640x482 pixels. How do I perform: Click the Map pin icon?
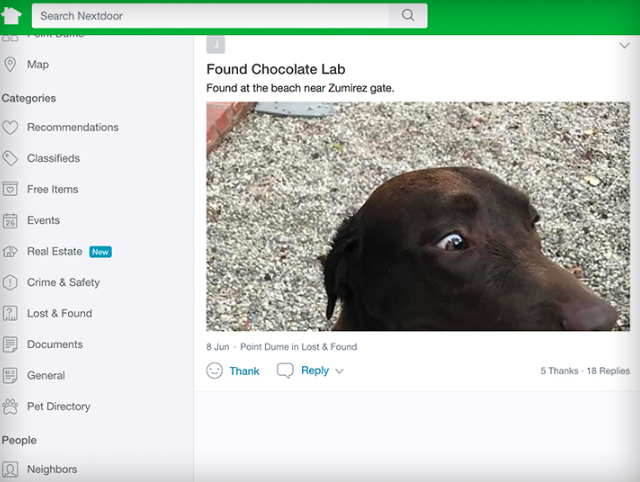coord(10,65)
